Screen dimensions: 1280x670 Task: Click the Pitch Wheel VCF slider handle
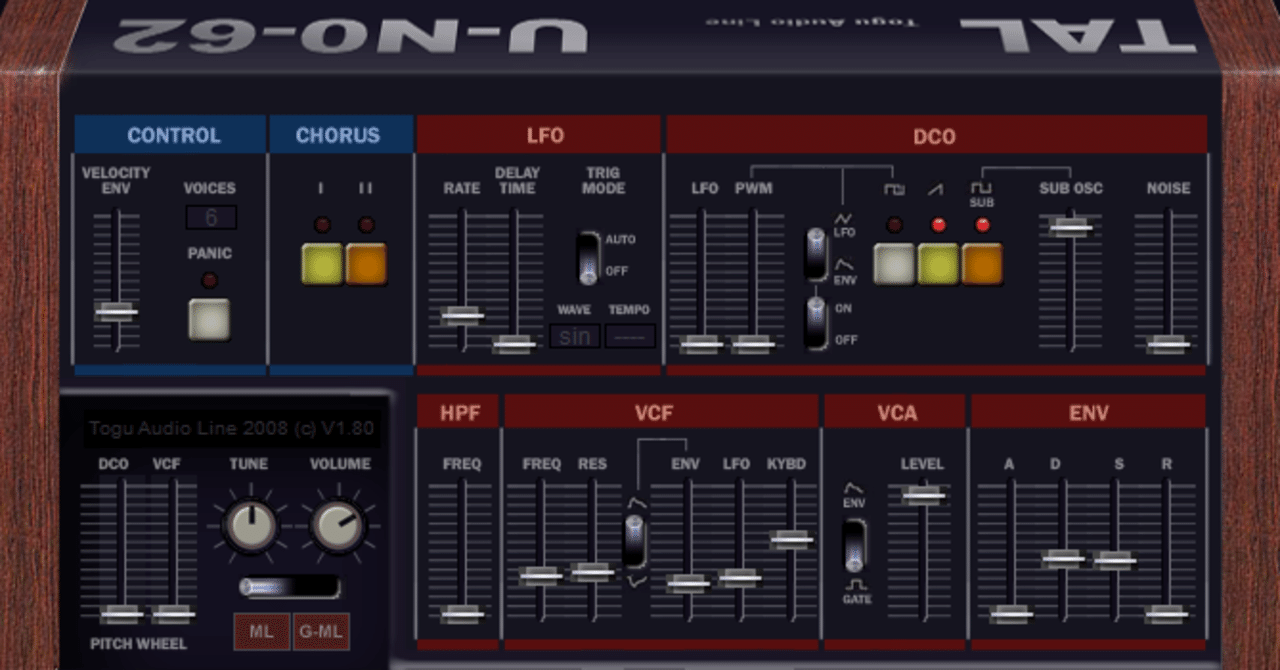coord(173,614)
